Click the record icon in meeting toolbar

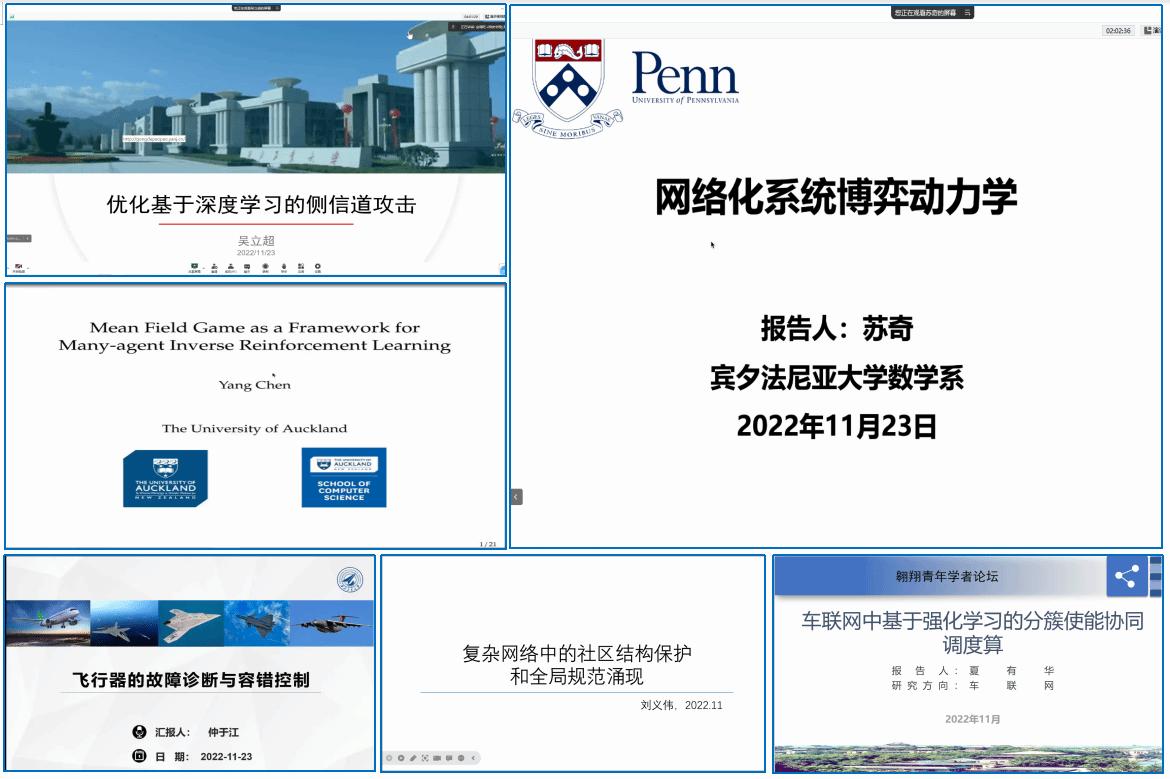click(265, 267)
